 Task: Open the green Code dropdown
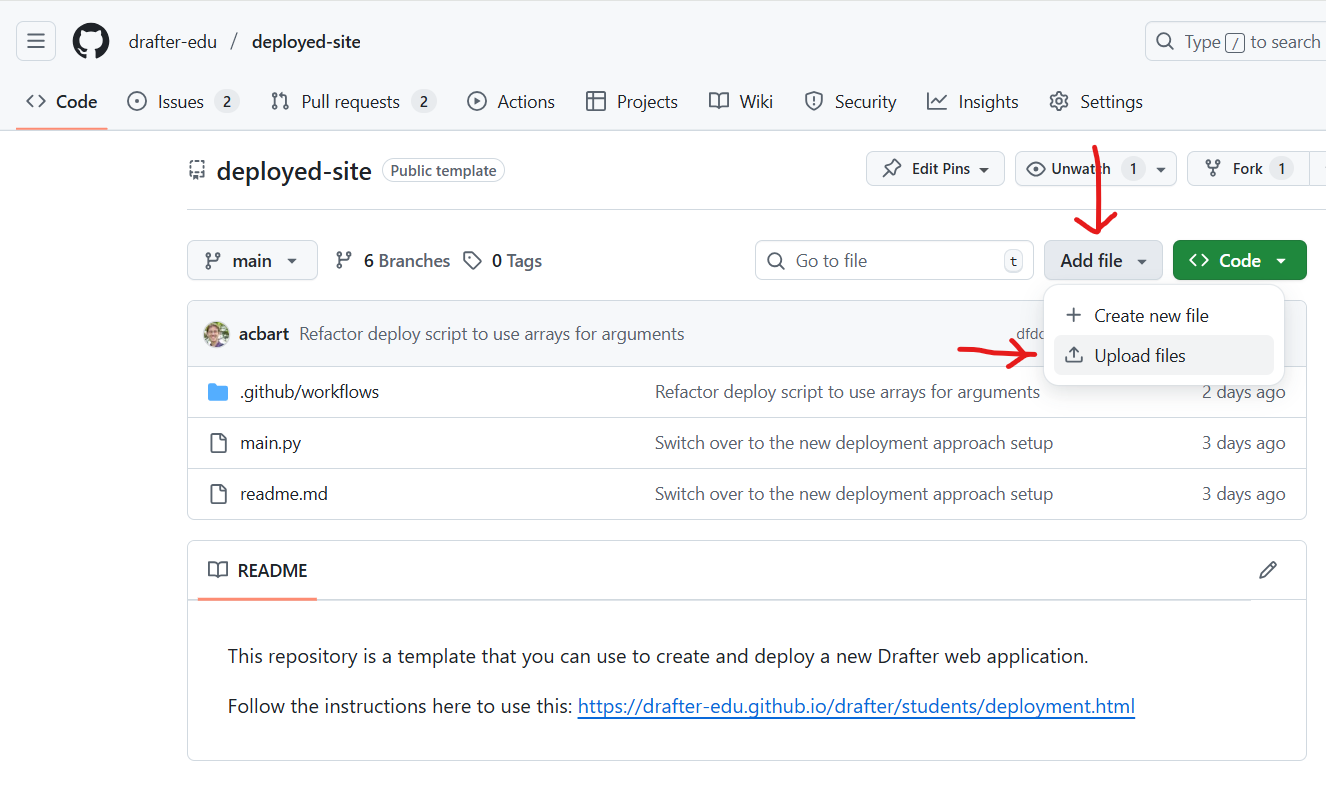(x=1239, y=260)
